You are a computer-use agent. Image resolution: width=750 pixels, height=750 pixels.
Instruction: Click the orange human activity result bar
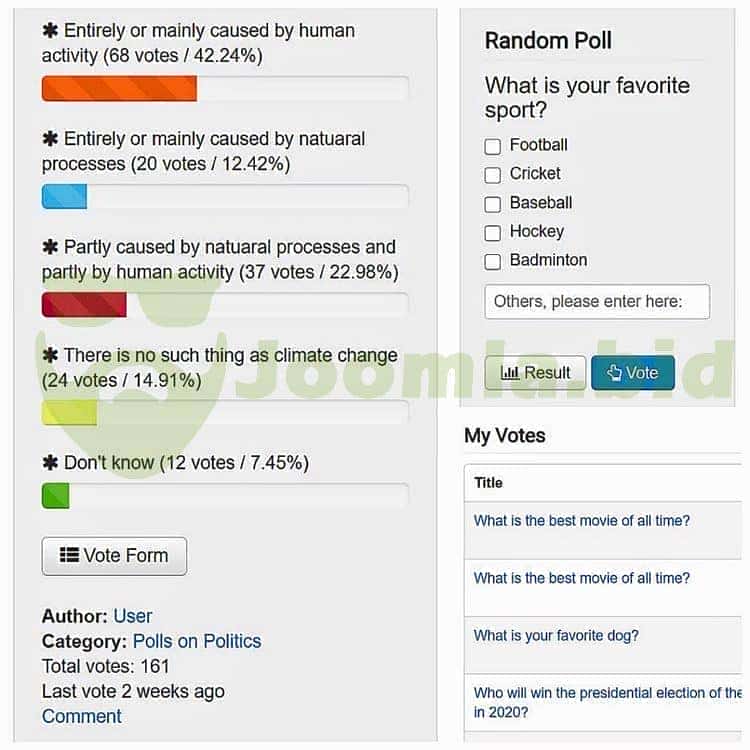(x=119, y=89)
